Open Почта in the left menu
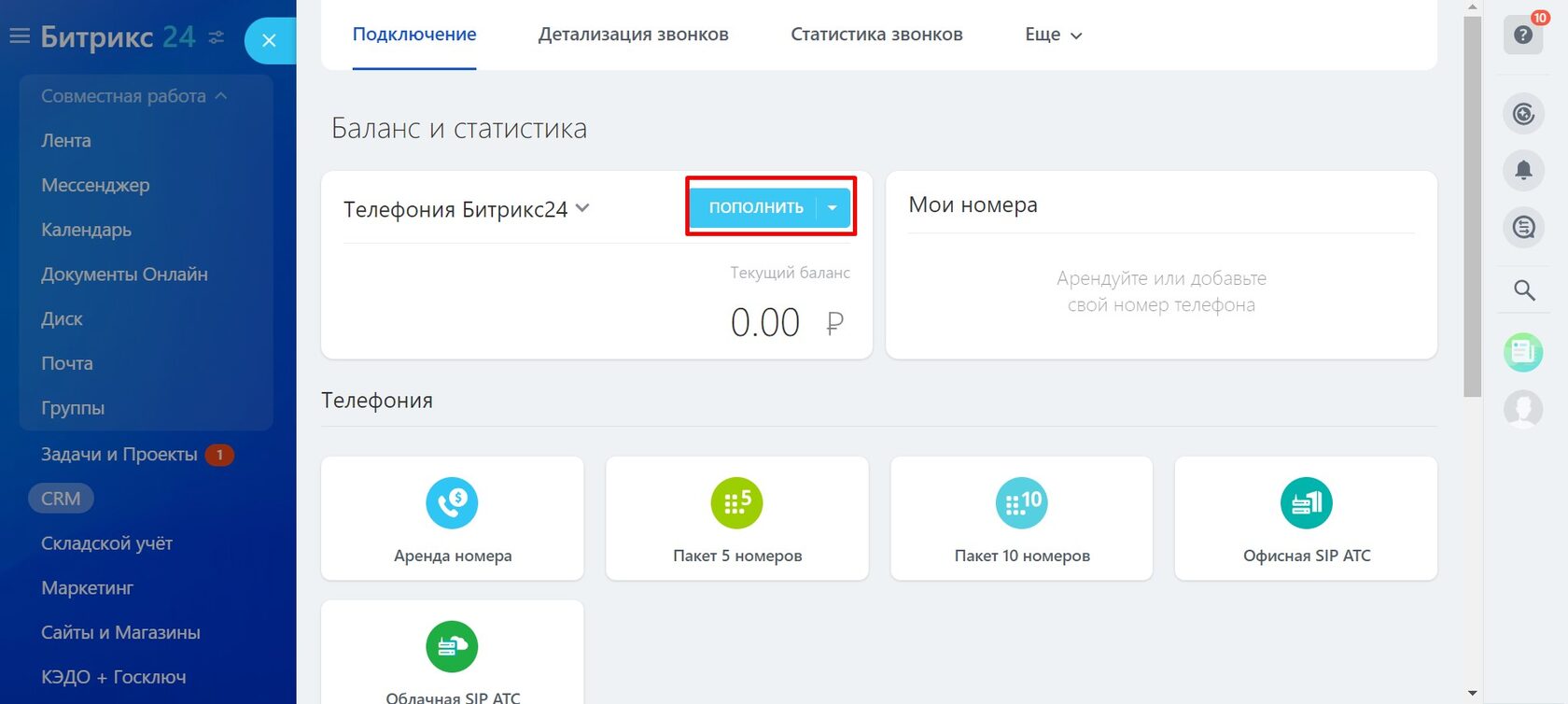Screen dimensions: 1568x704 coord(66,363)
